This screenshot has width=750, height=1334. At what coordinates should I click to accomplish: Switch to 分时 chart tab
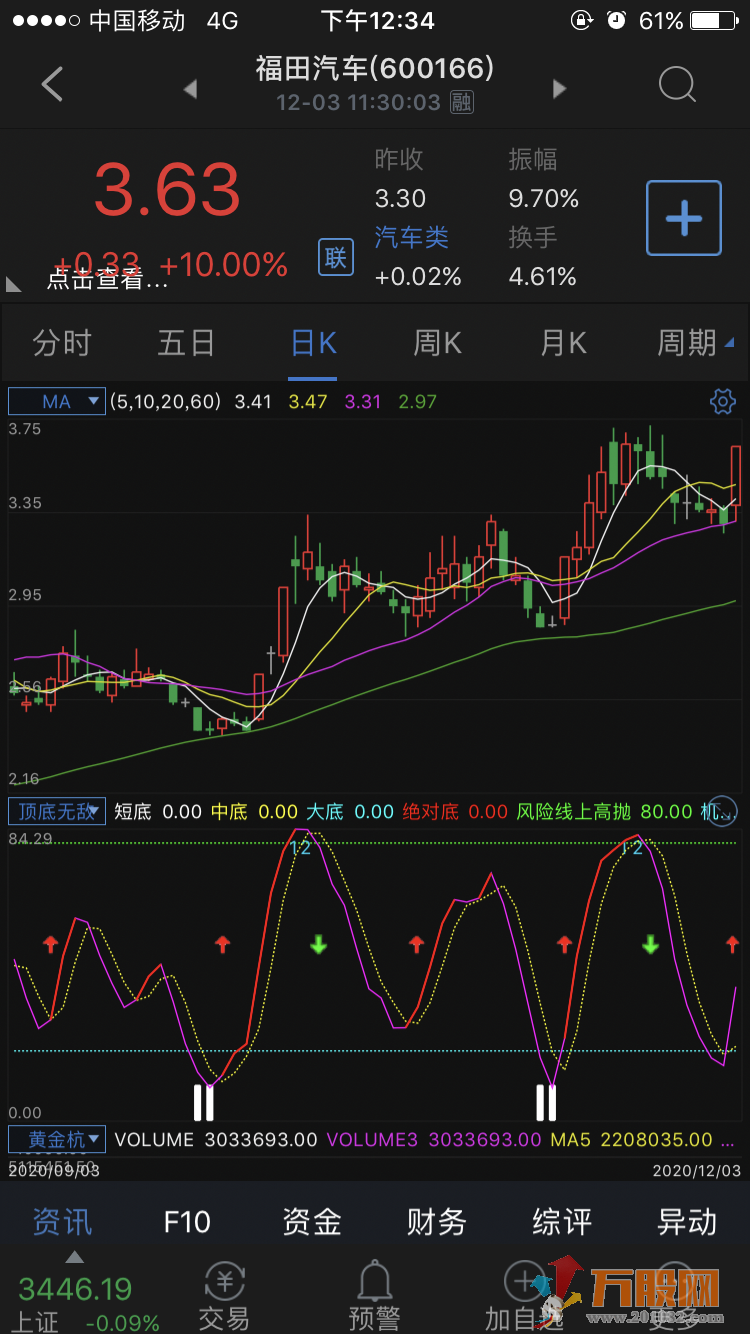[x=62, y=343]
